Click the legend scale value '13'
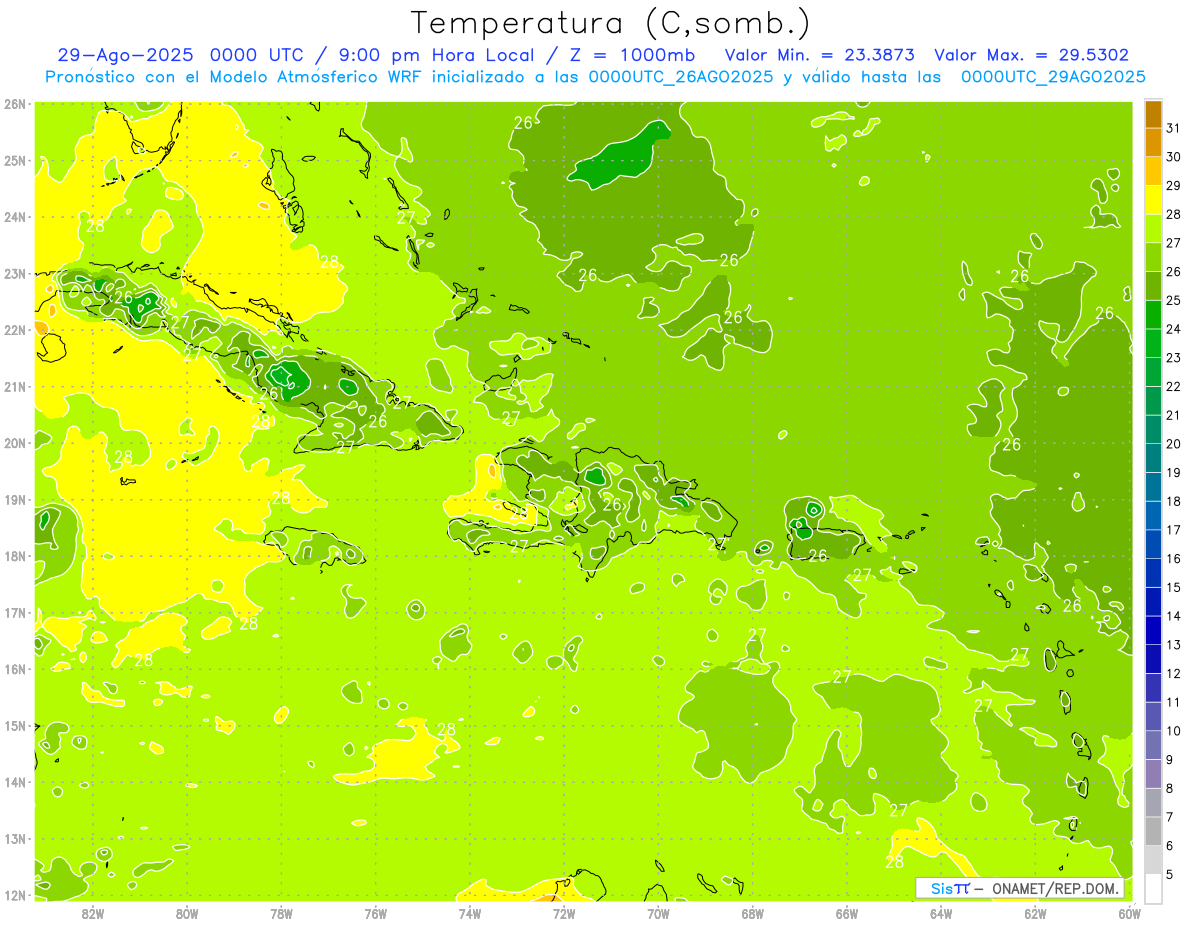 (x=1173, y=645)
